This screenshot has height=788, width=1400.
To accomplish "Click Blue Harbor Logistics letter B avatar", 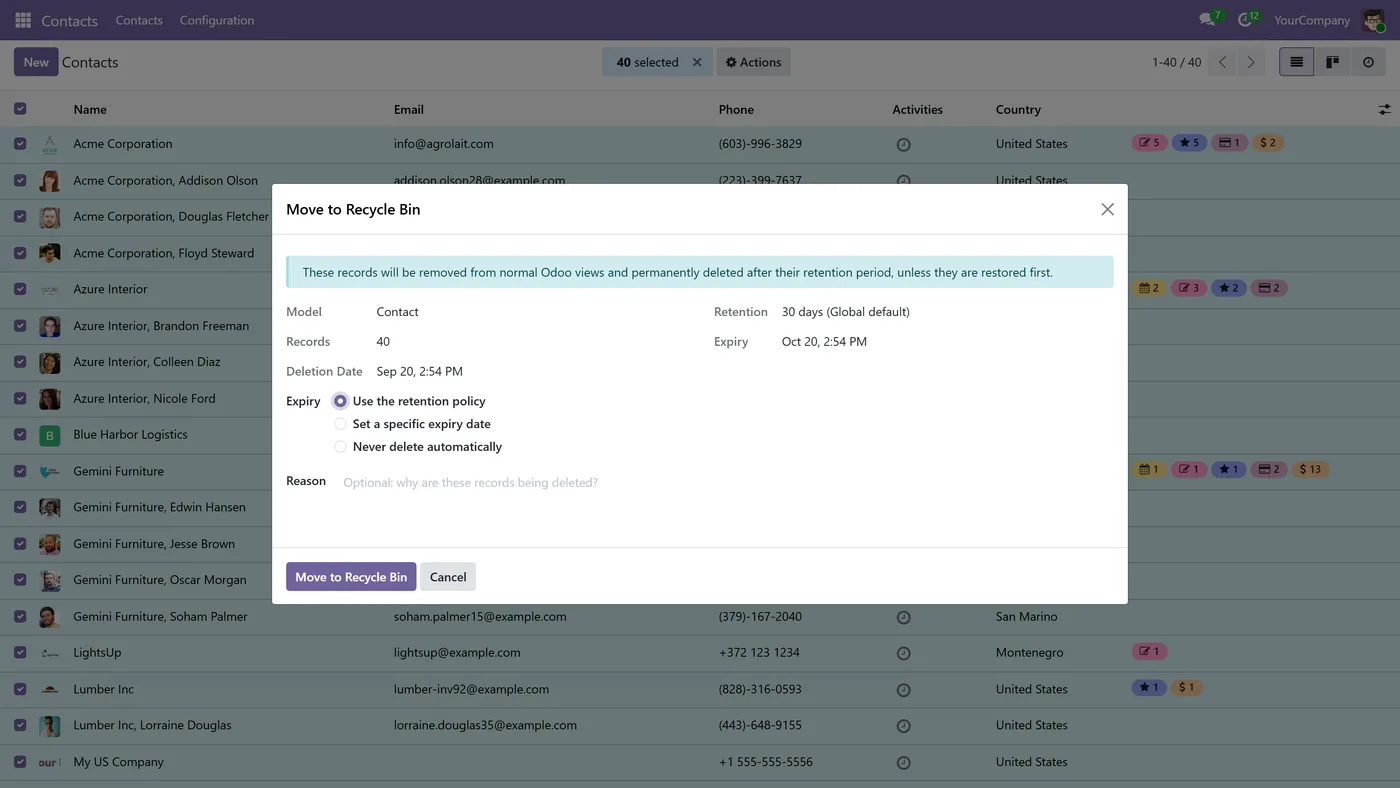I will coord(49,435).
